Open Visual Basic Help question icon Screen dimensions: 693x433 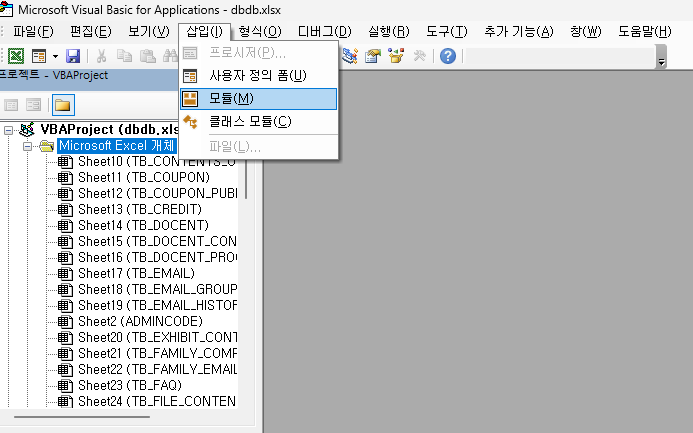pyautogui.click(x=448, y=56)
